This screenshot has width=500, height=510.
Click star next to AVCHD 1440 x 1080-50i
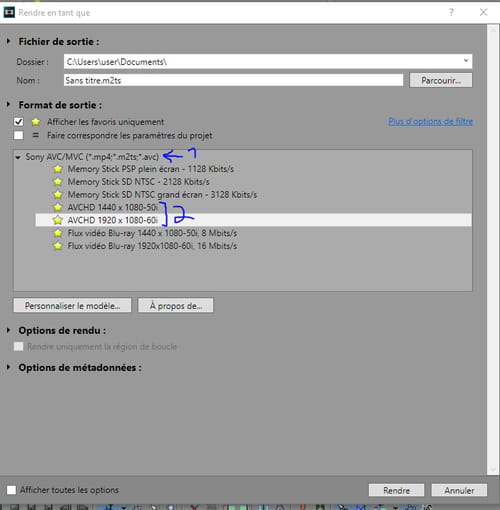58,207
